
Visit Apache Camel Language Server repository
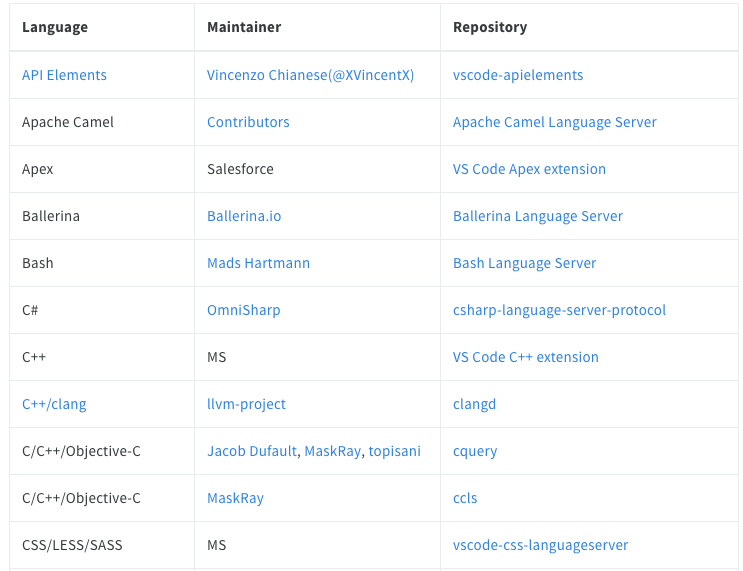555,122
